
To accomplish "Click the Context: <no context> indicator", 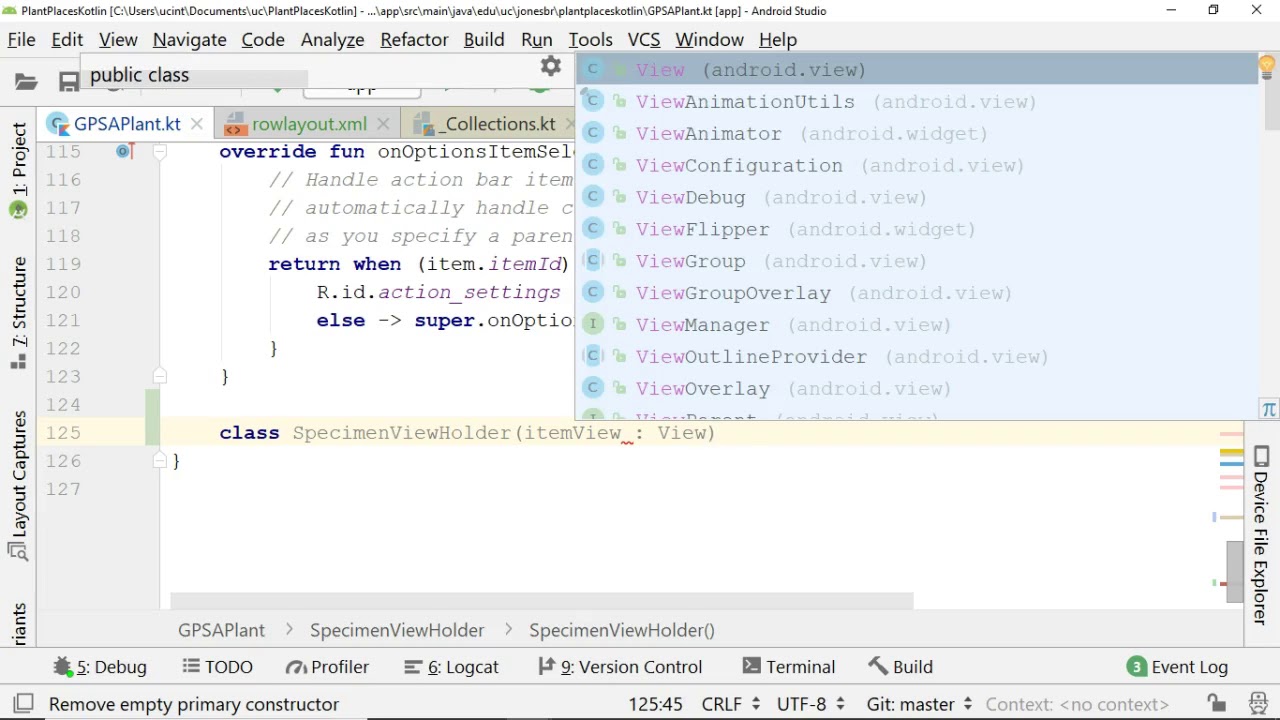I will [1077, 704].
